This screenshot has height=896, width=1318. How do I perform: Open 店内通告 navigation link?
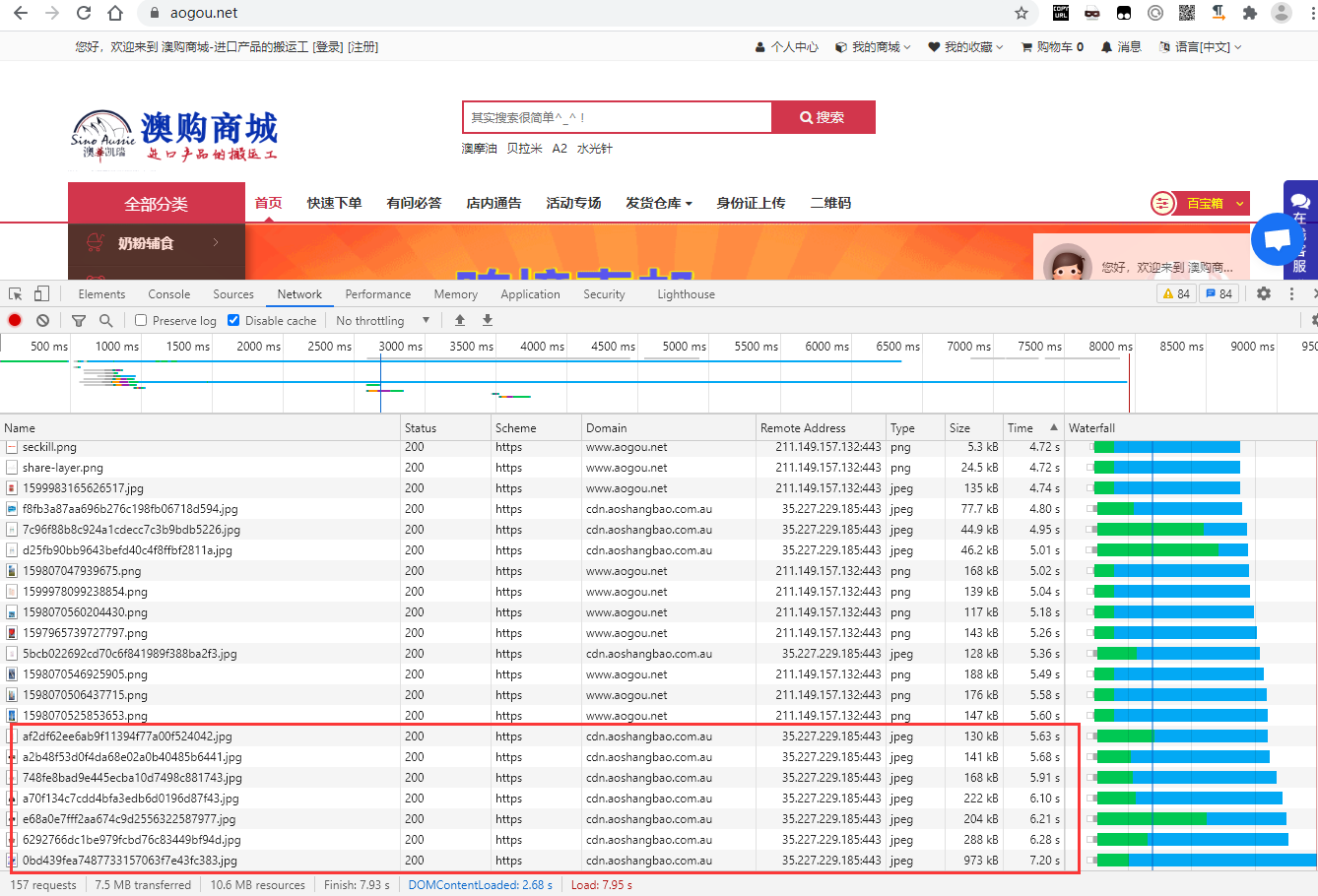[x=494, y=203]
